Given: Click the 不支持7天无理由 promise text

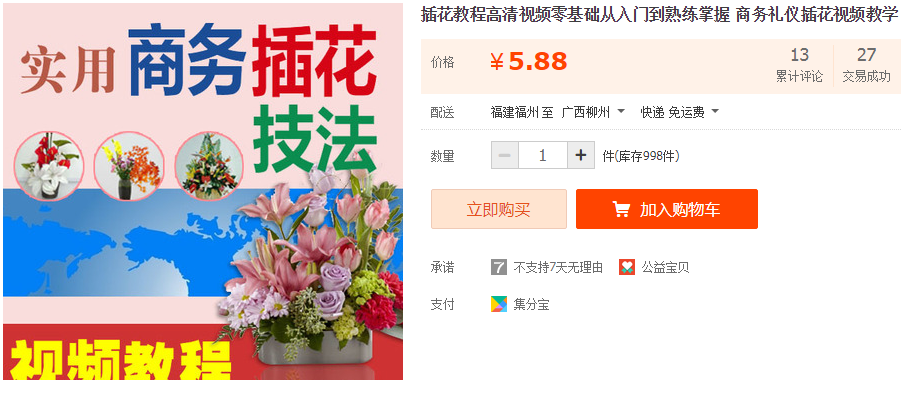Looking at the screenshot, I should coord(558,268).
